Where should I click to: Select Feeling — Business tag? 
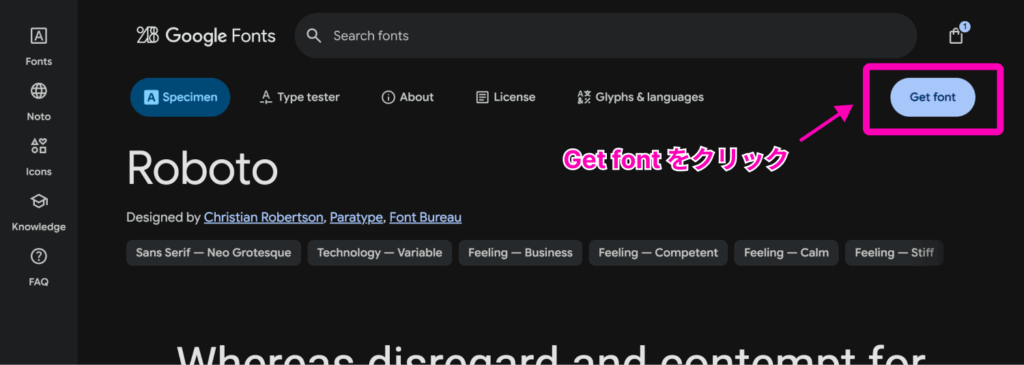click(520, 253)
